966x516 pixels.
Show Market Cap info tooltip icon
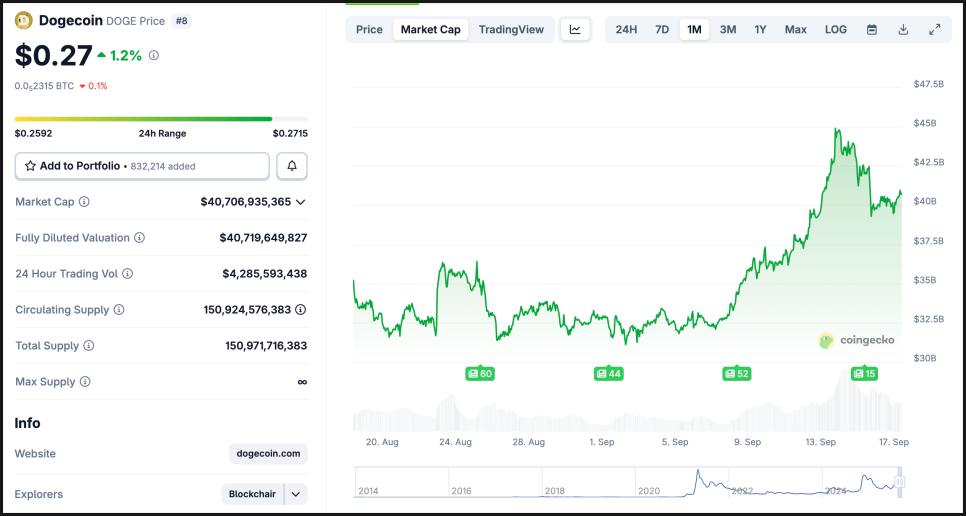click(84, 201)
